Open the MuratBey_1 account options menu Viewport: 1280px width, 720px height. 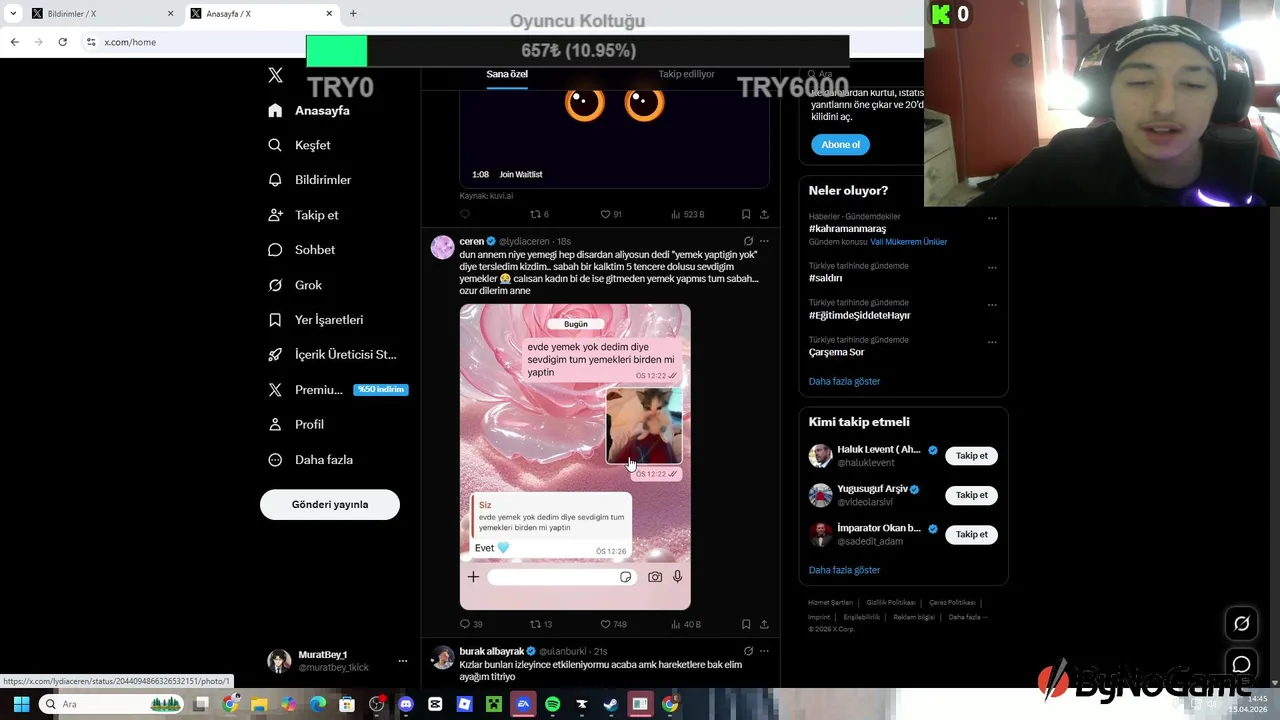[403, 661]
